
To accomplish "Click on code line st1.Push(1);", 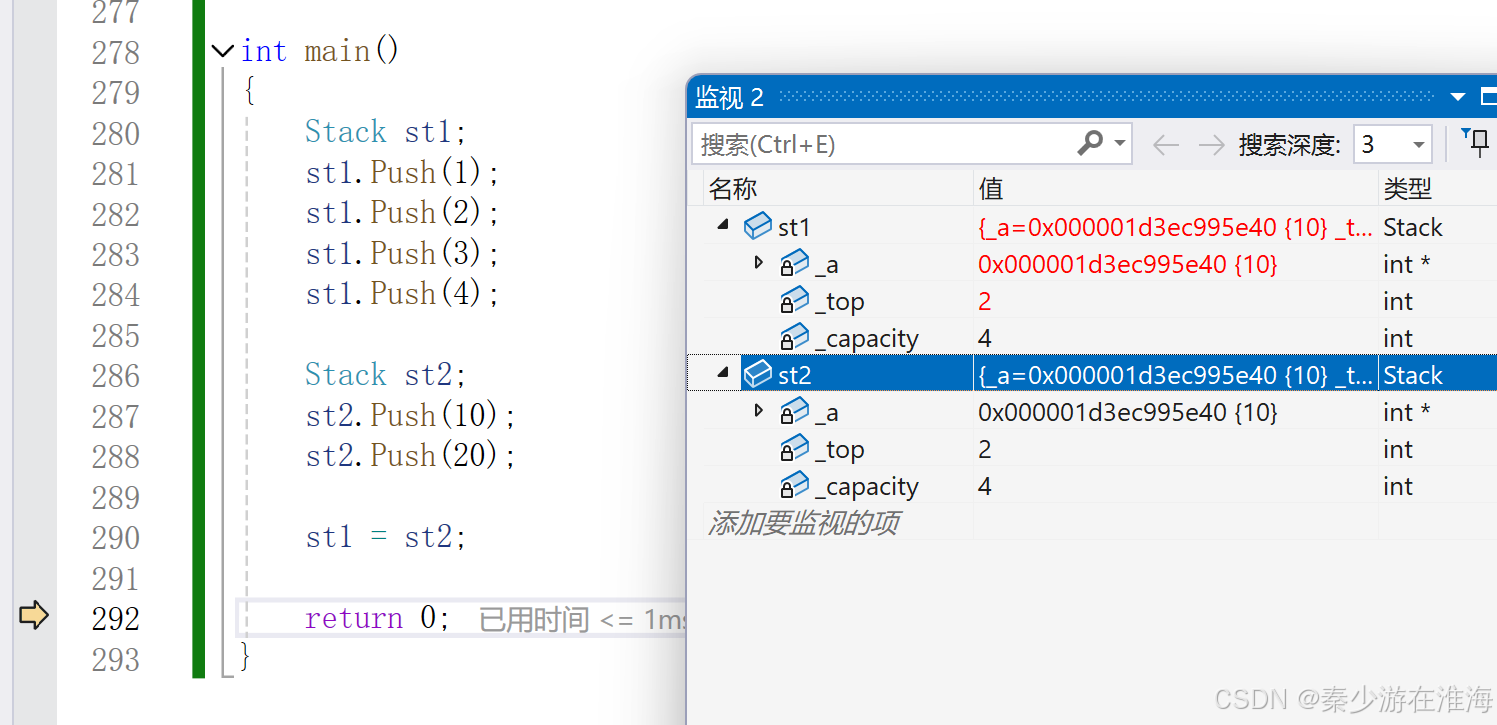I will [402, 172].
